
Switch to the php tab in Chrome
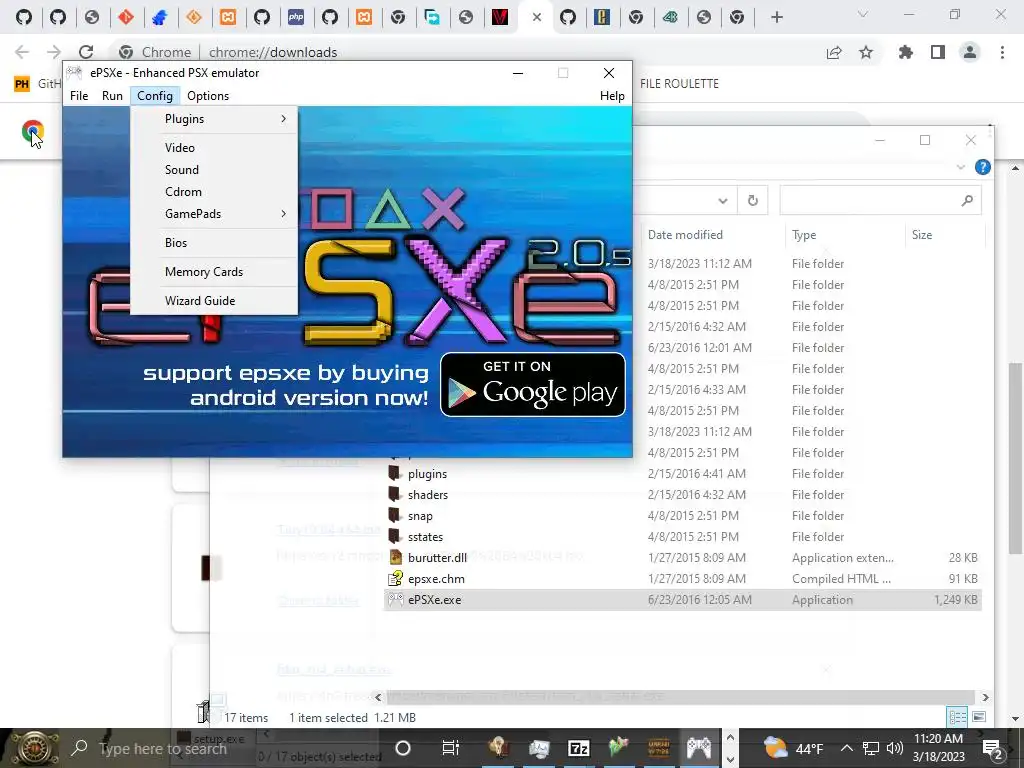tap(296, 17)
